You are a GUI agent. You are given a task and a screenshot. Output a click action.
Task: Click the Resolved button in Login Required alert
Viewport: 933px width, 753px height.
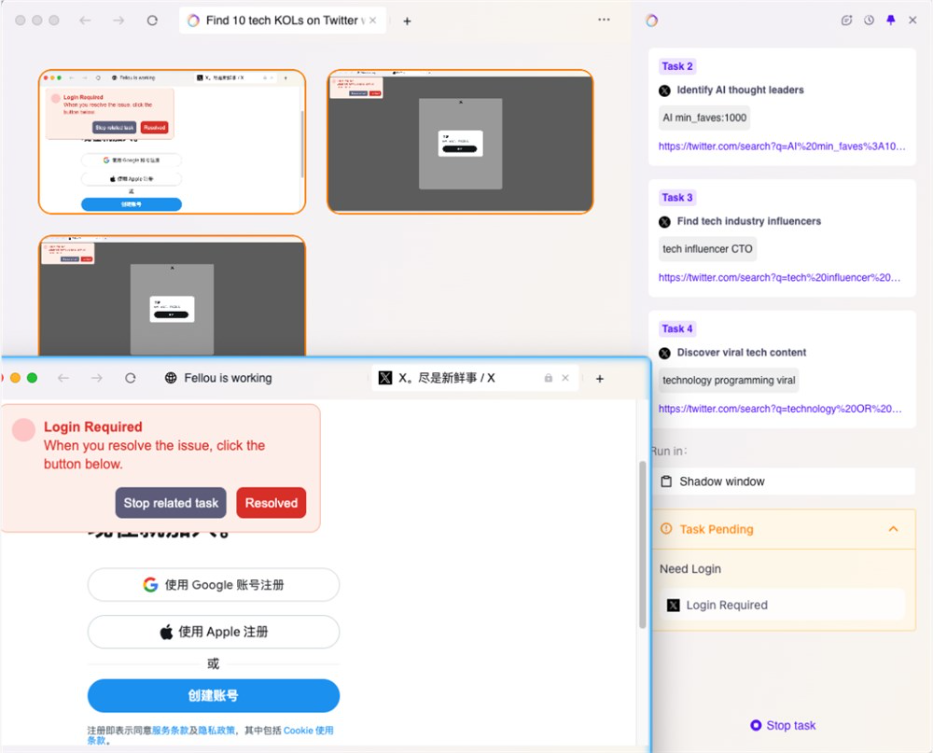[270, 503]
